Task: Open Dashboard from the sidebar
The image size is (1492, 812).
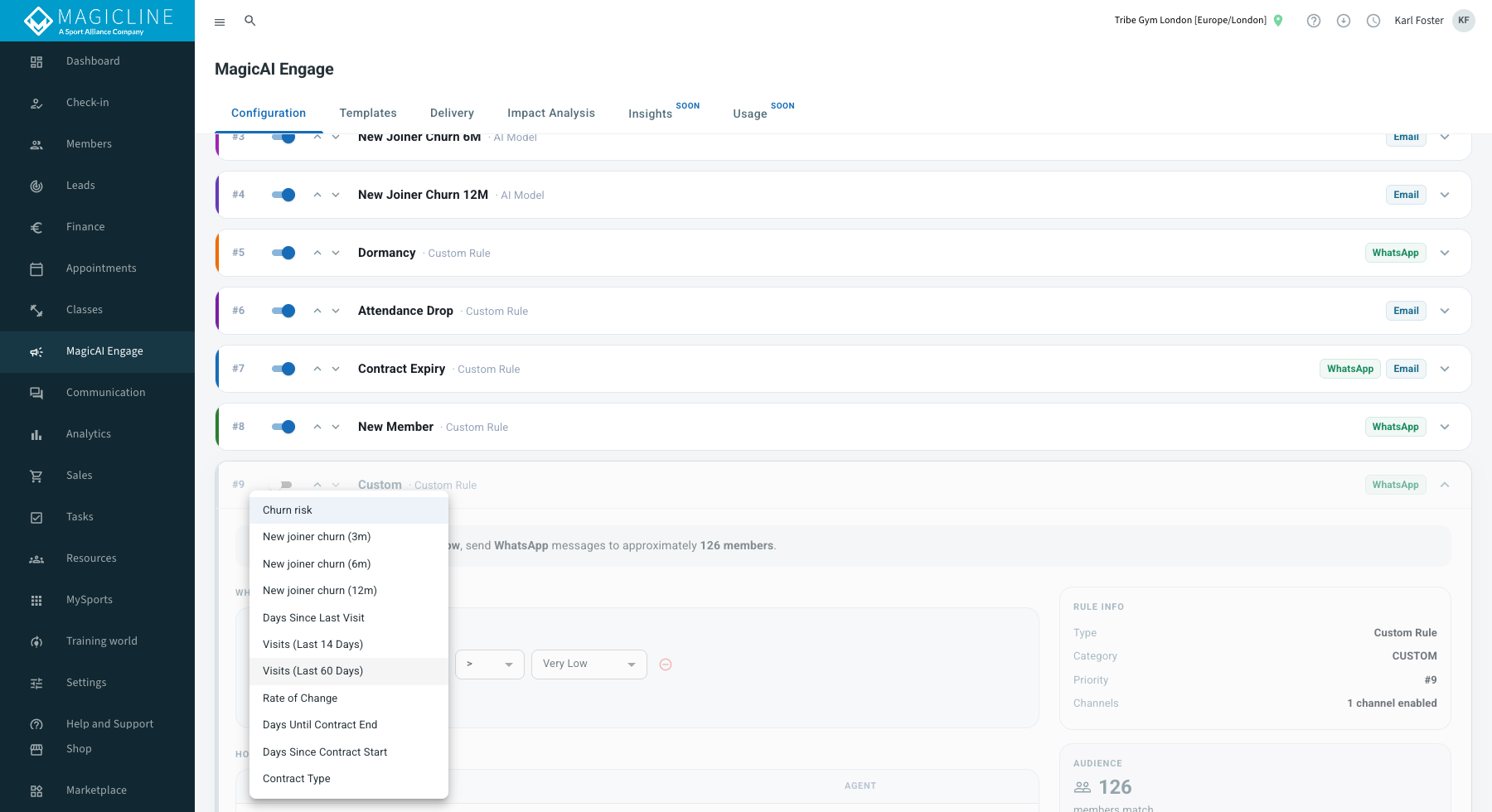Action: click(x=97, y=61)
